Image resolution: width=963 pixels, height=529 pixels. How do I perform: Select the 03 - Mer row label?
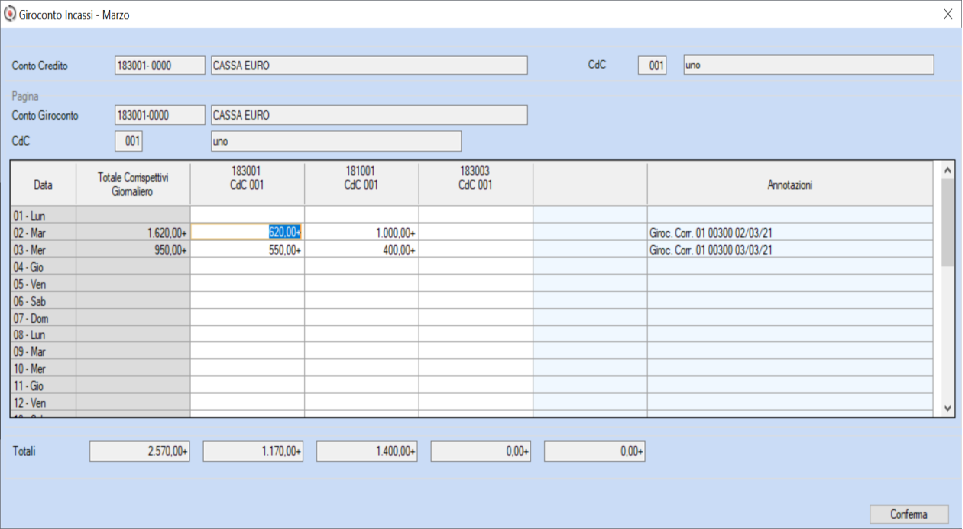tap(43, 250)
